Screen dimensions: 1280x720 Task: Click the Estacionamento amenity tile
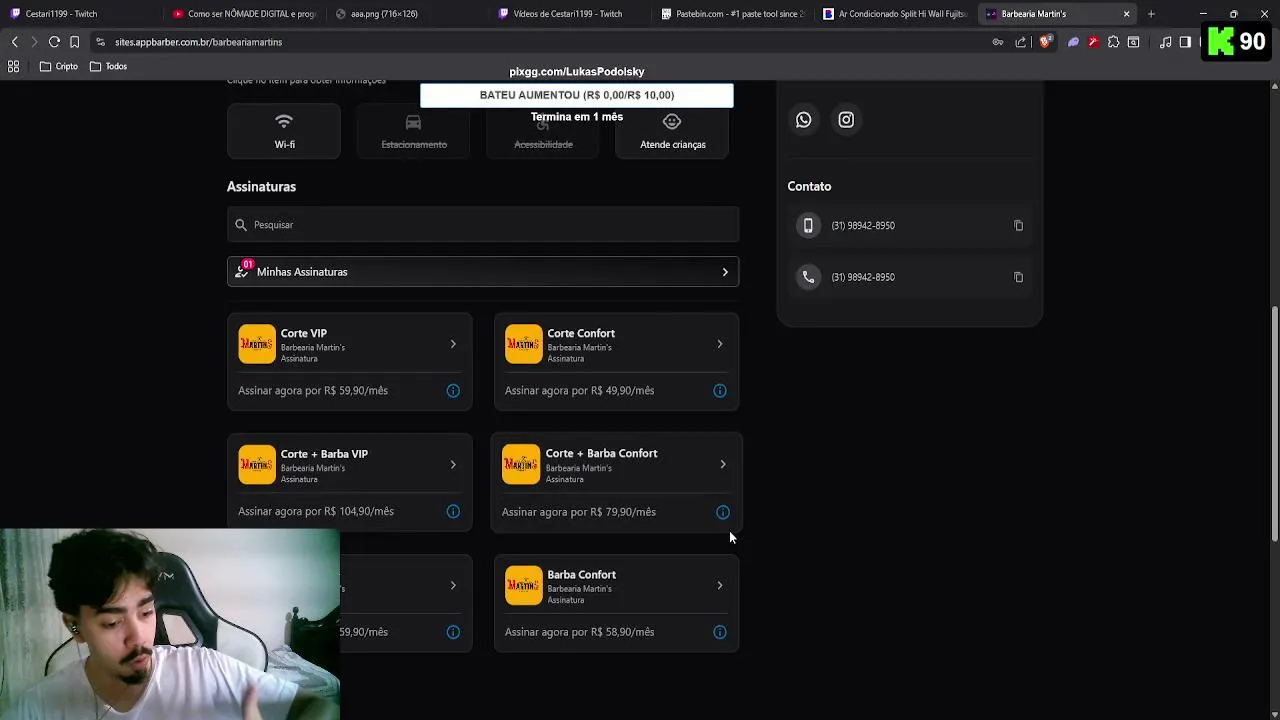(x=414, y=131)
